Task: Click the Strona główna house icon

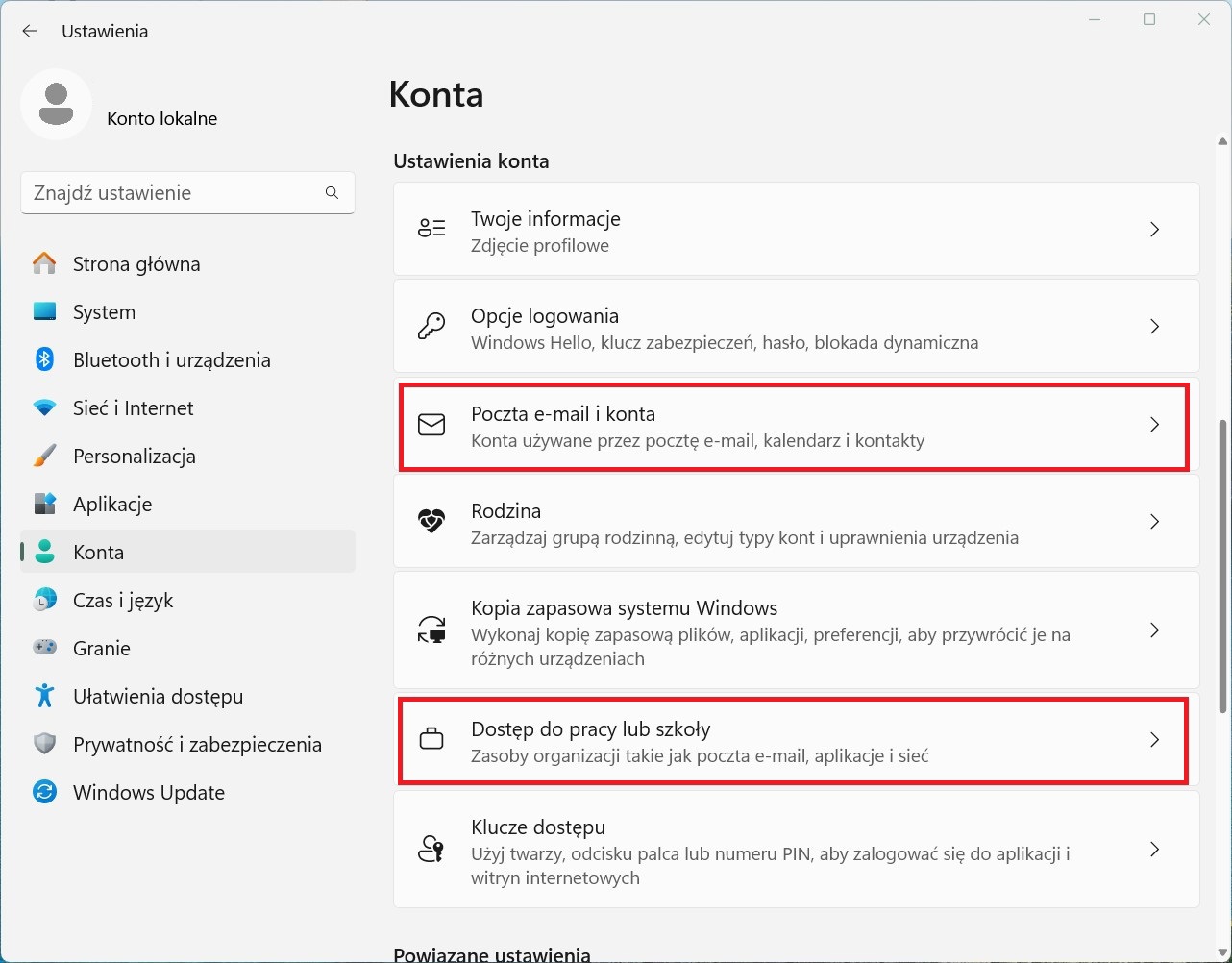Action: click(44, 263)
